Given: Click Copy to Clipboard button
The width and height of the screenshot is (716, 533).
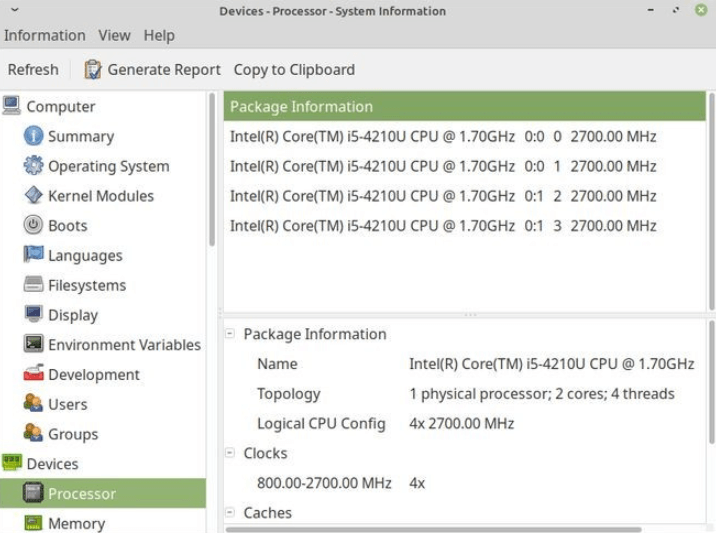Looking at the screenshot, I should coord(294,70).
